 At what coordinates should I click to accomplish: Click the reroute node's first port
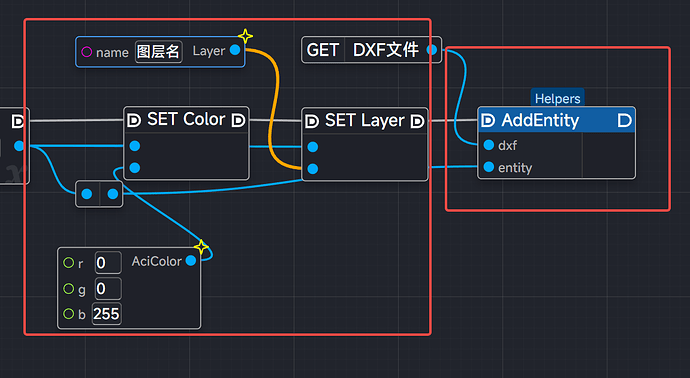pos(87,194)
